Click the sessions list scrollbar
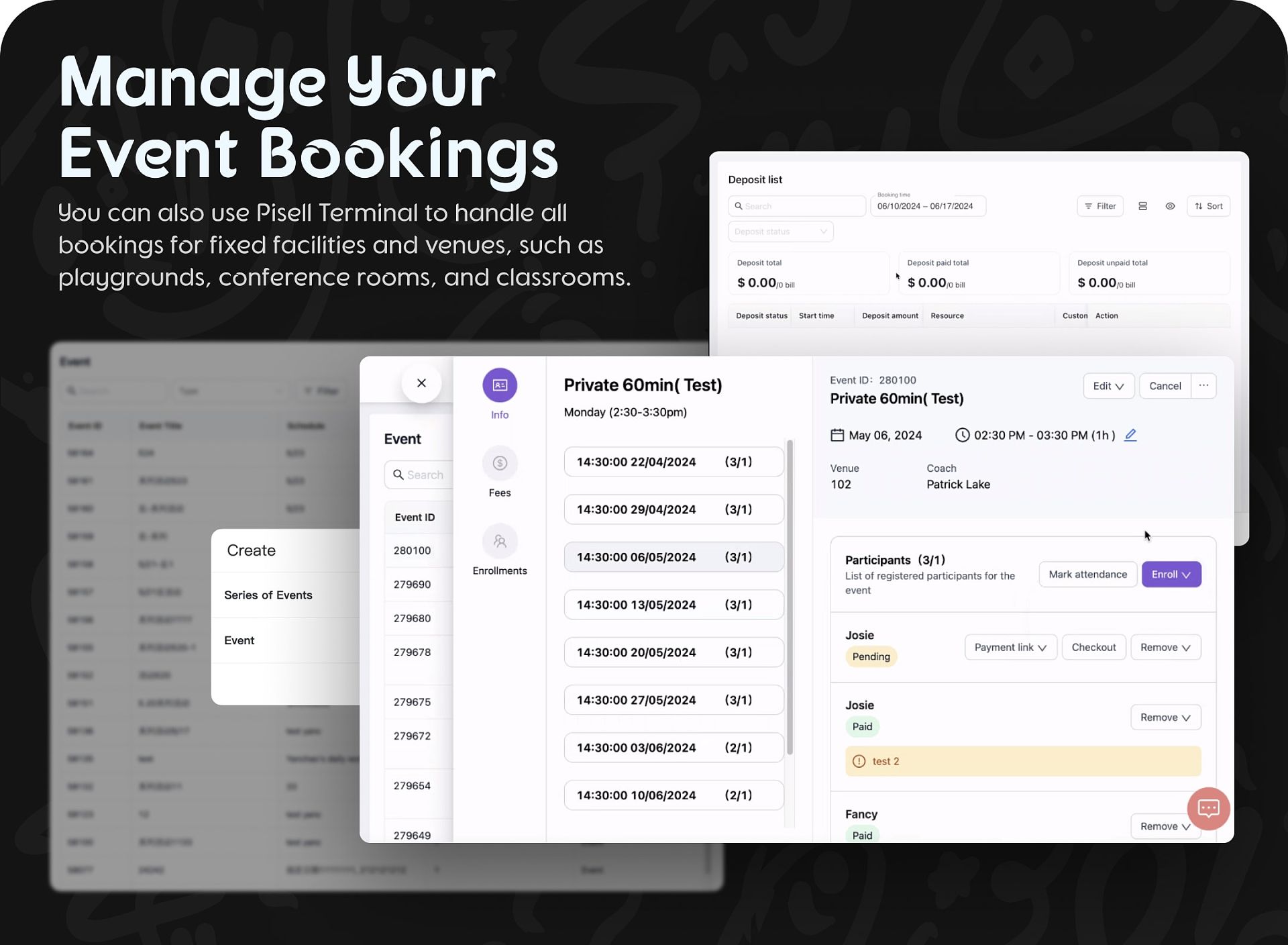The width and height of the screenshot is (1288, 945). pyautogui.click(x=790, y=597)
